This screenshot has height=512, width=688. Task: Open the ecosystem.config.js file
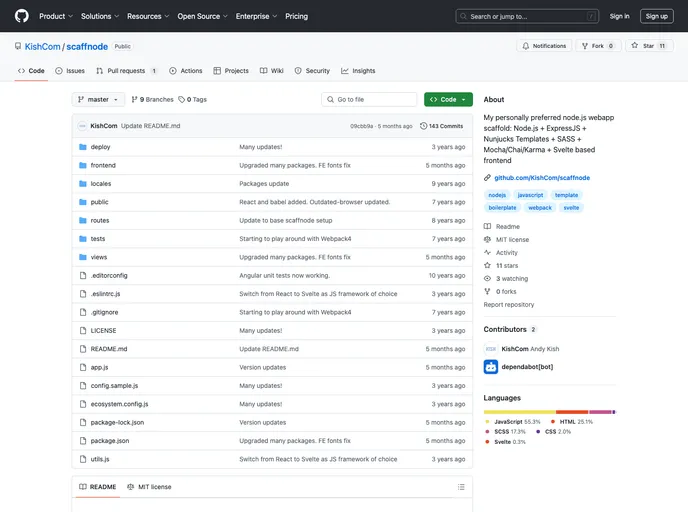tap(119, 404)
